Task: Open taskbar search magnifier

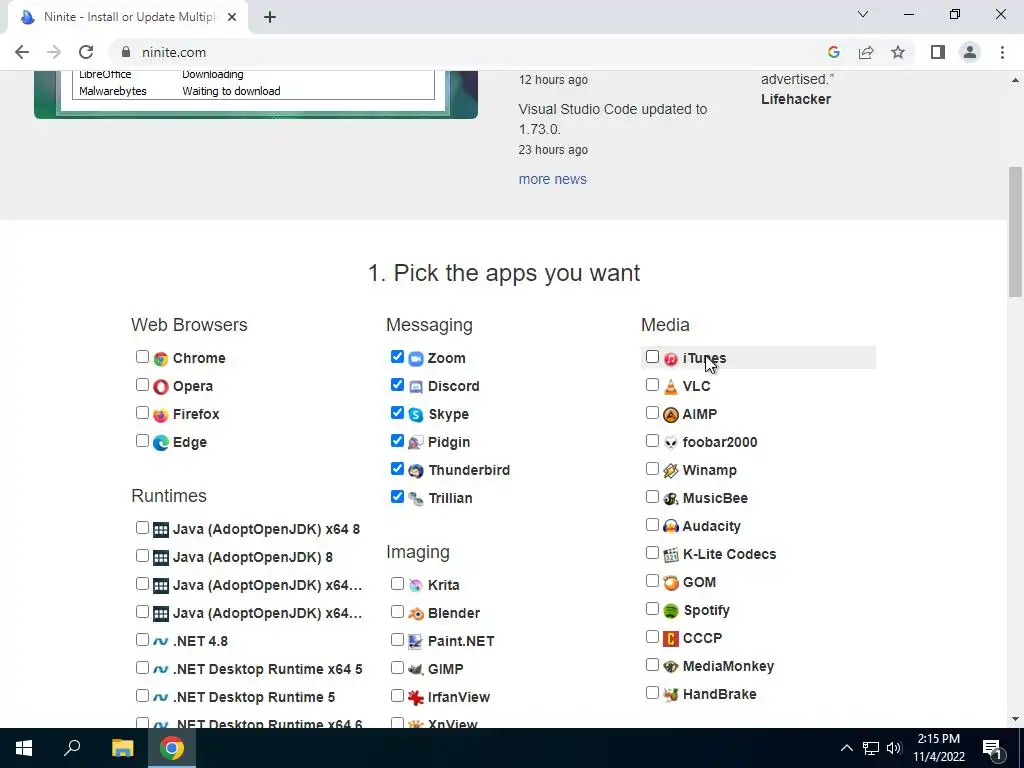Action: tap(72, 748)
